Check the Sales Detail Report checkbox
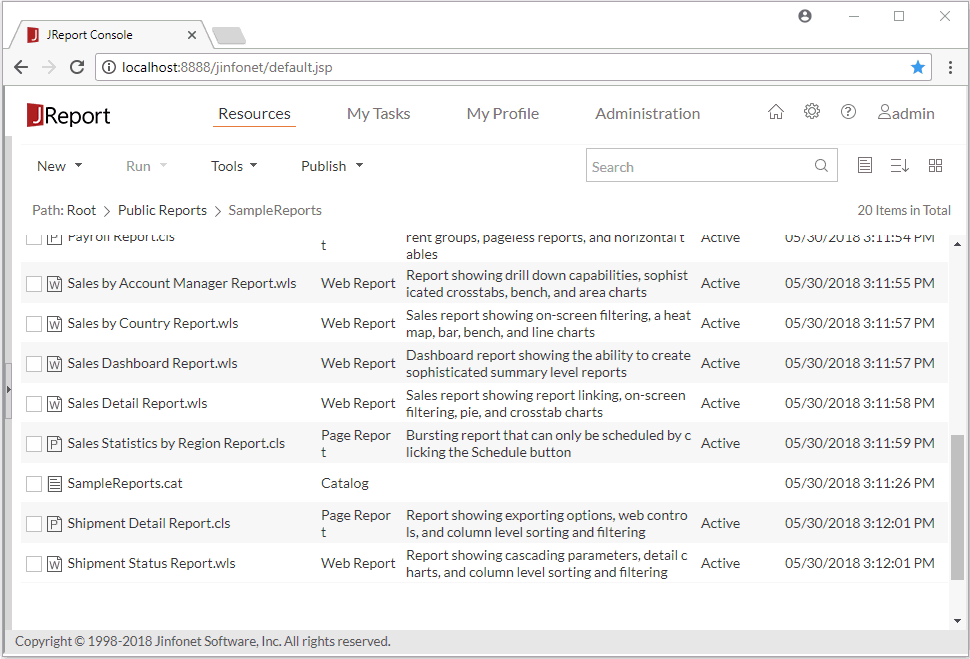Image resolution: width=970 pixels, height=659 pixels. click(x=34, y=404)
